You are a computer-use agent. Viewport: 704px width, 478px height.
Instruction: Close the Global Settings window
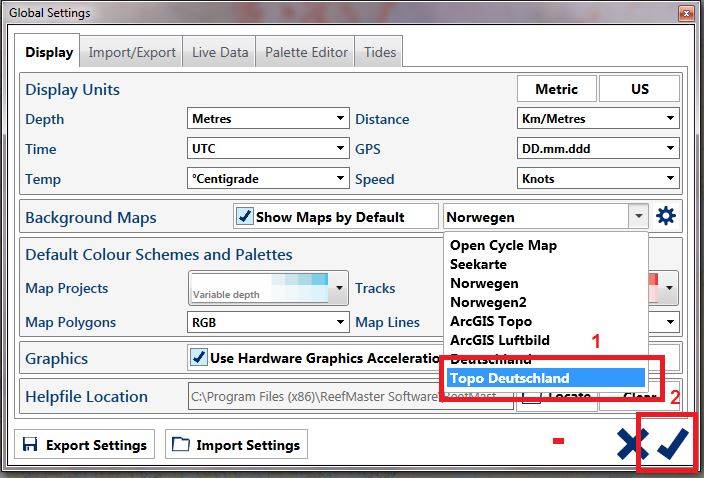pos(685,13)
